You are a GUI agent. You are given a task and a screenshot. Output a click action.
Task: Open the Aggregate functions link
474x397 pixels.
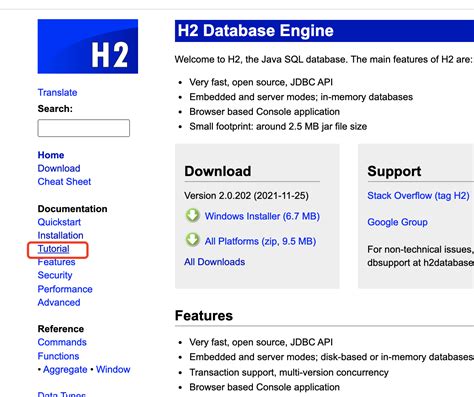65,370
